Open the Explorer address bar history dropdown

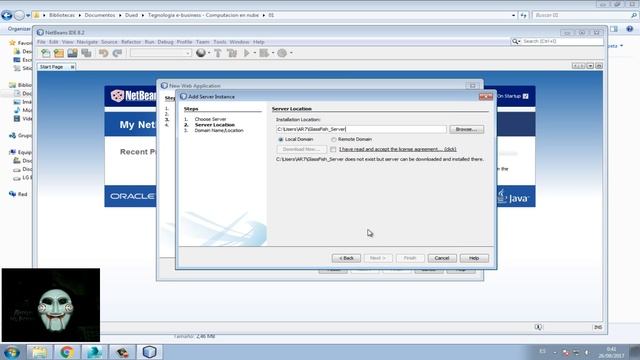click(x=513, y=15)
